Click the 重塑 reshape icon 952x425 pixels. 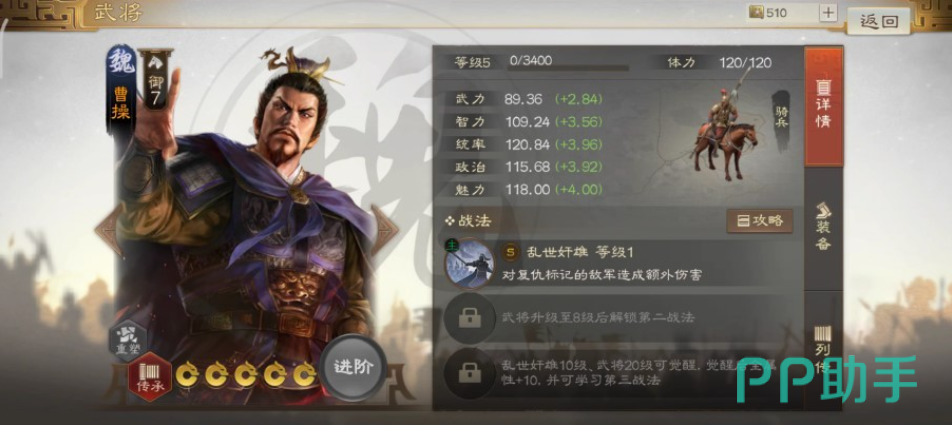[x=128, y=340]
